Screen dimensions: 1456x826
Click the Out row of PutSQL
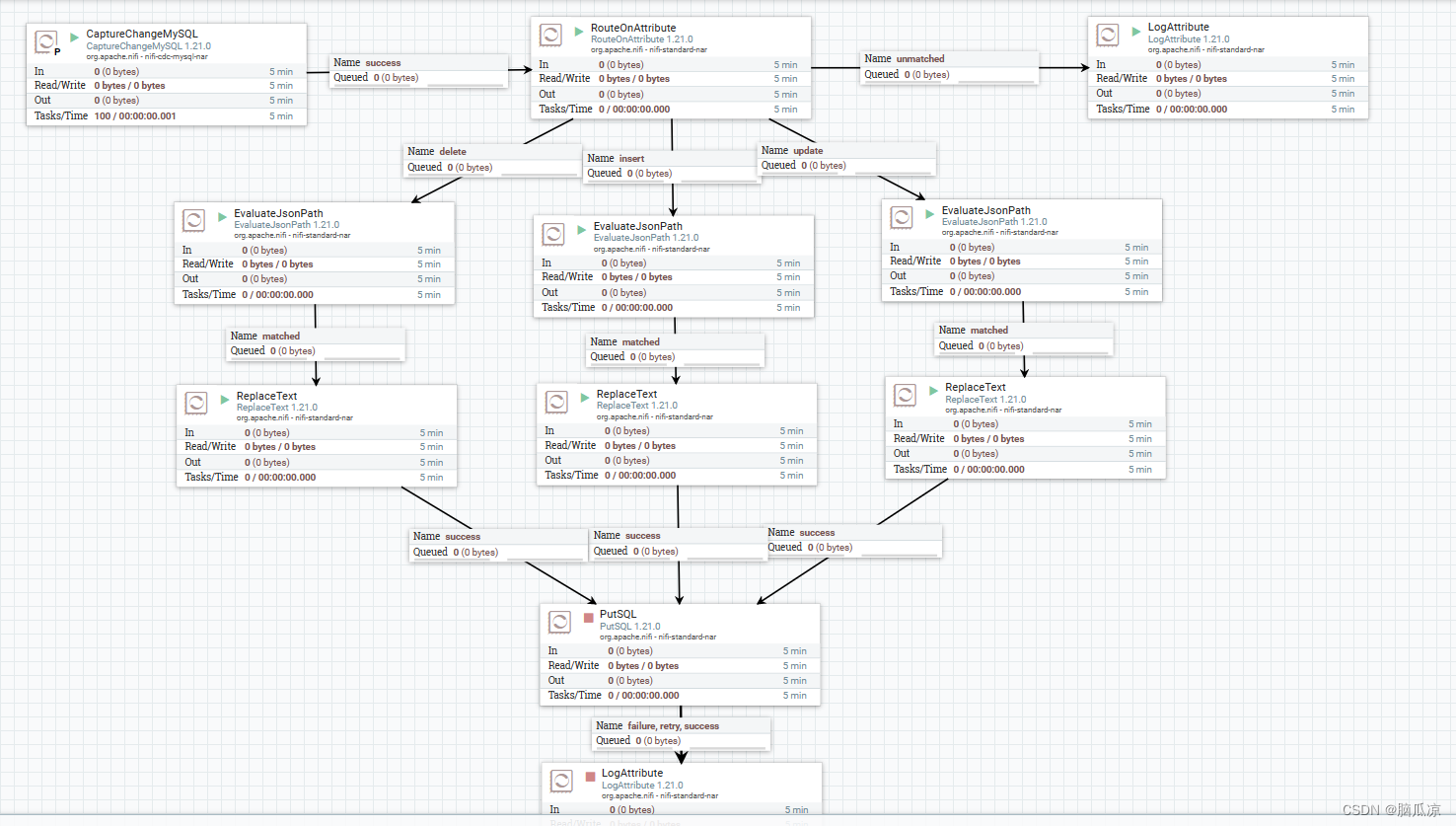[680, 681]
